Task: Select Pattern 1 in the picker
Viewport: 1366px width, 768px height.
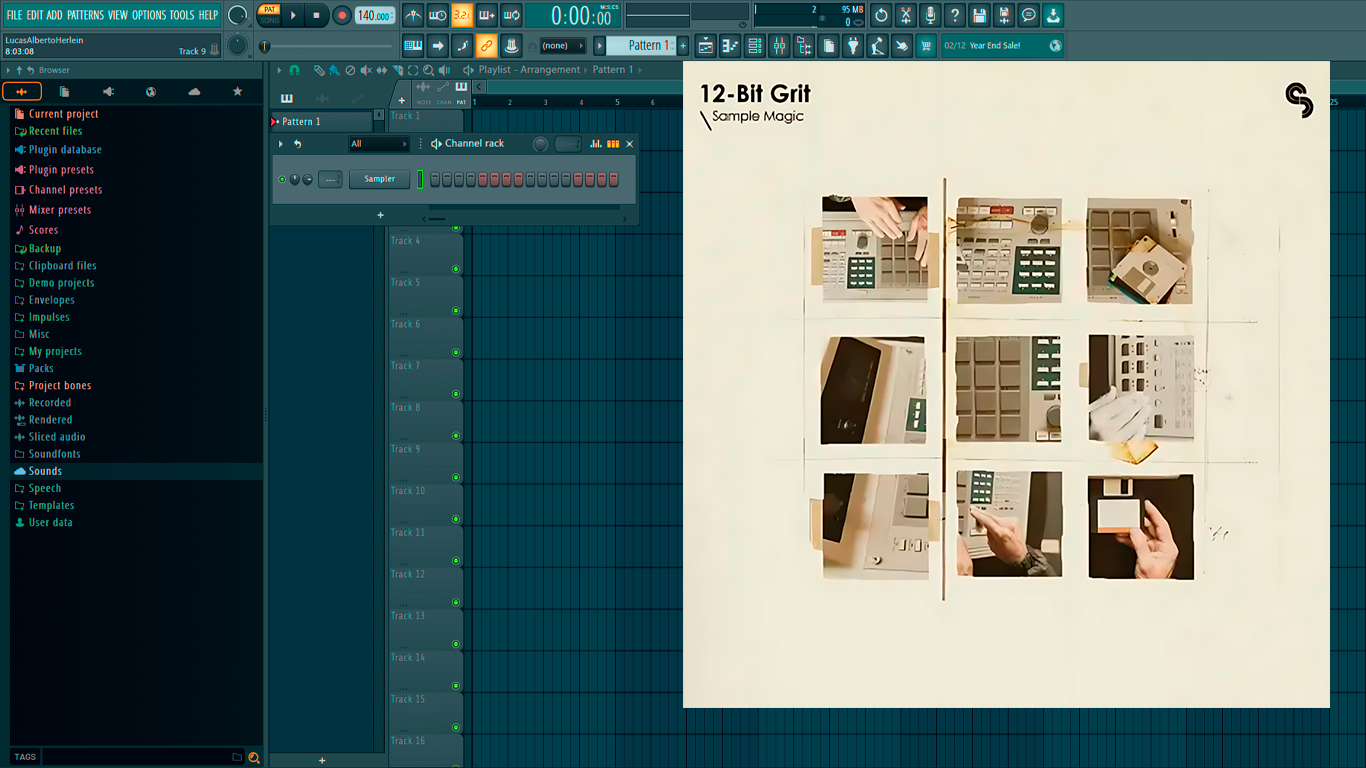Action: point(321,122)
